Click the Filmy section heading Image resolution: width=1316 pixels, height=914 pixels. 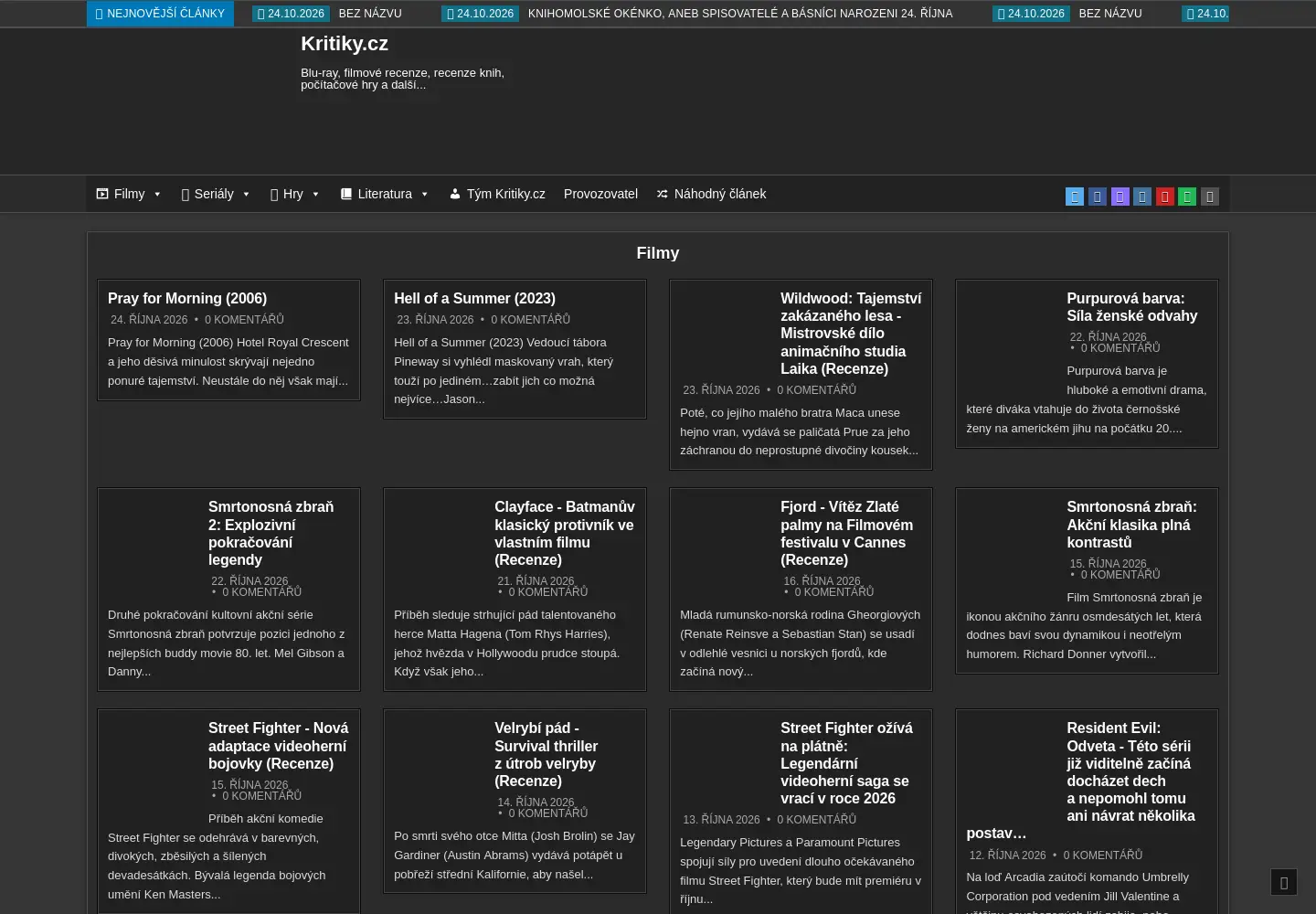(658, 253)
